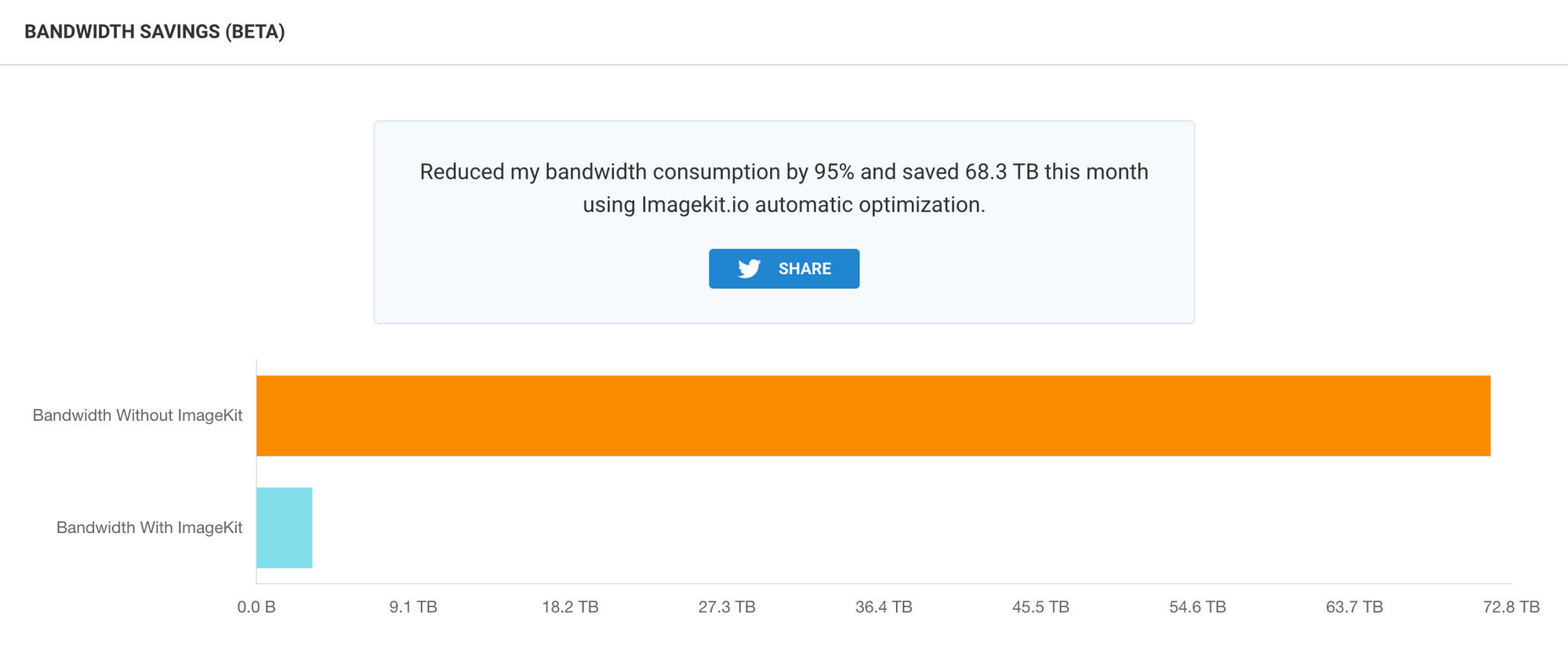
Task: Click the Bandwidth Without ImageKit axis label
Action: (x=137, y=415)
